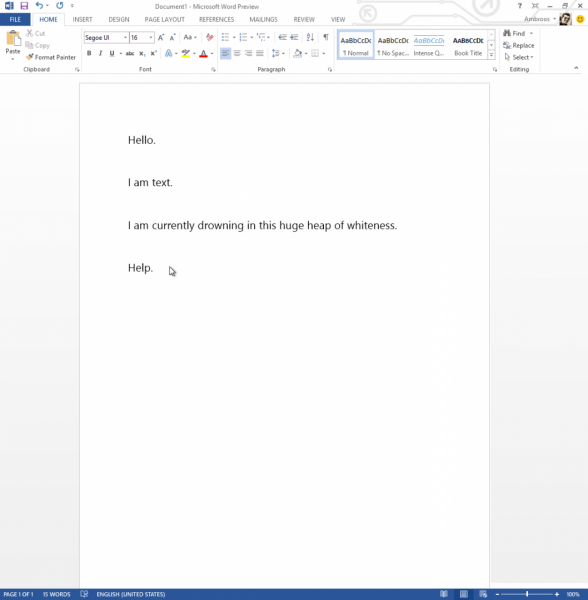Switch to Read Mode view
Viewport: 588px width, 600px height.
[x=444, y=594]
